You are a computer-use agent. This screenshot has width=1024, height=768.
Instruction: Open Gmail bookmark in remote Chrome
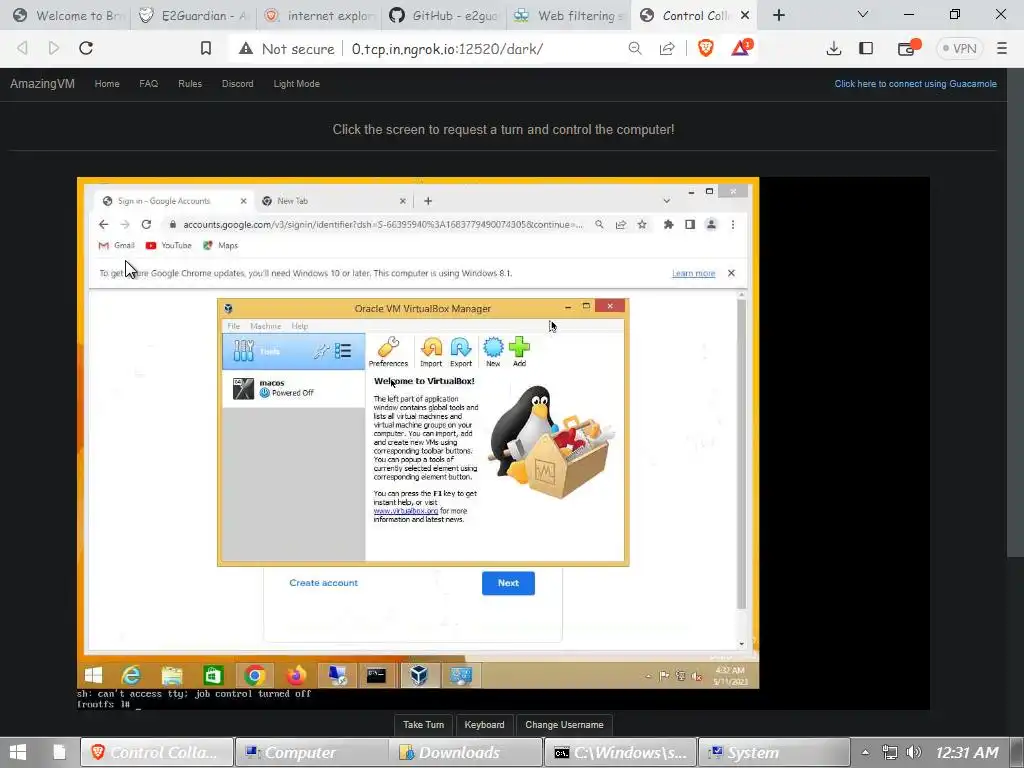[x=116, y=246]
